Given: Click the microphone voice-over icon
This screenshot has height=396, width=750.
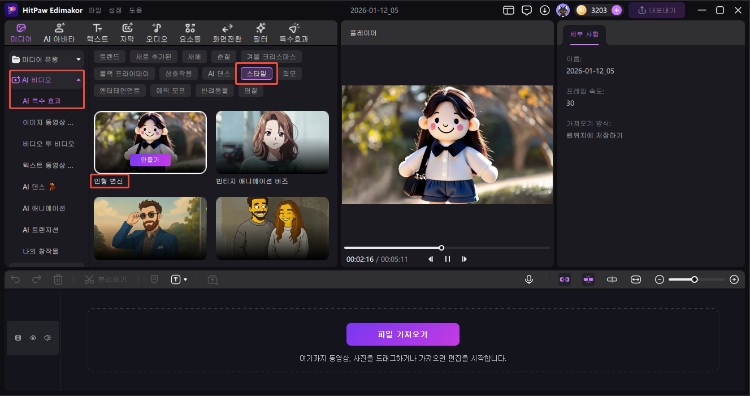Looking at the screenshot, I should pyautogui.click(x=529, y=279).
